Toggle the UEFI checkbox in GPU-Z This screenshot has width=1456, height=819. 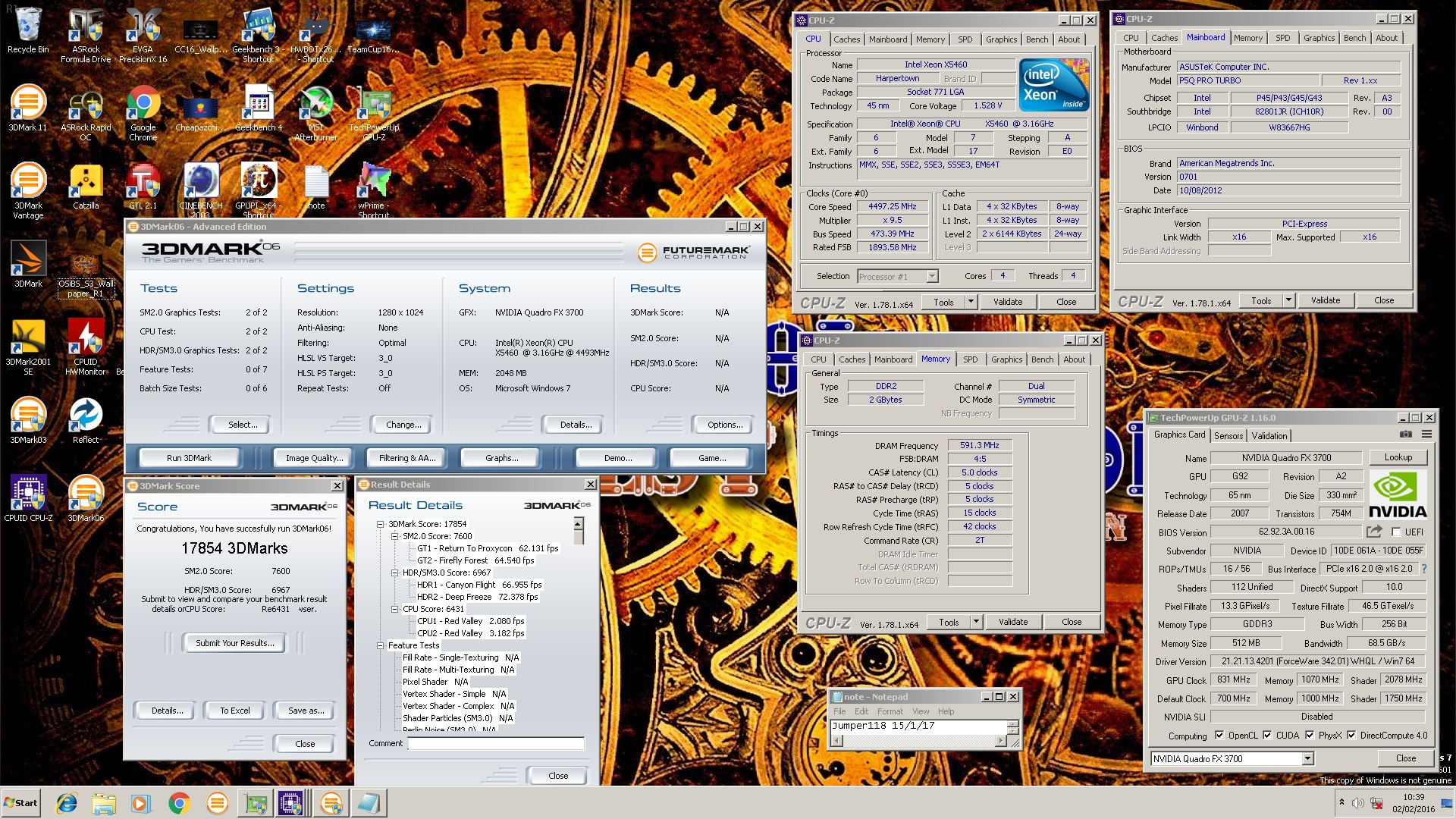(x=1396, y=532)
